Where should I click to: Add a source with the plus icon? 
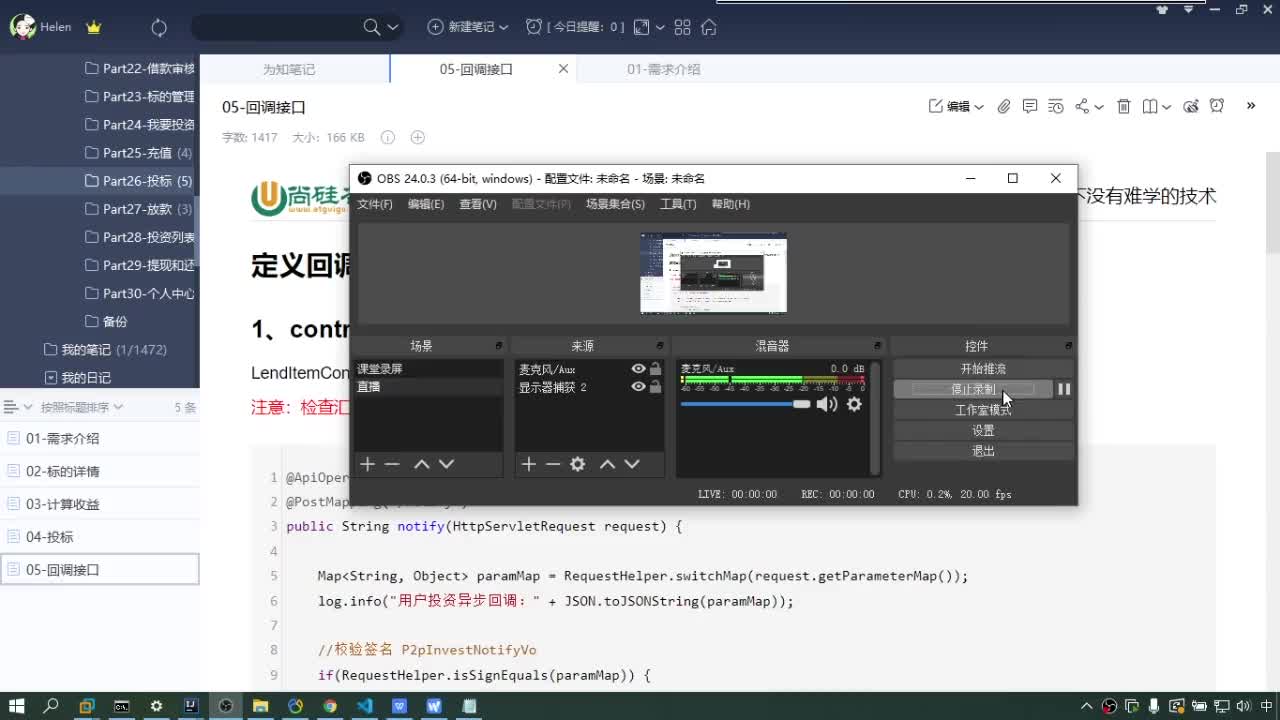(528, 464)
